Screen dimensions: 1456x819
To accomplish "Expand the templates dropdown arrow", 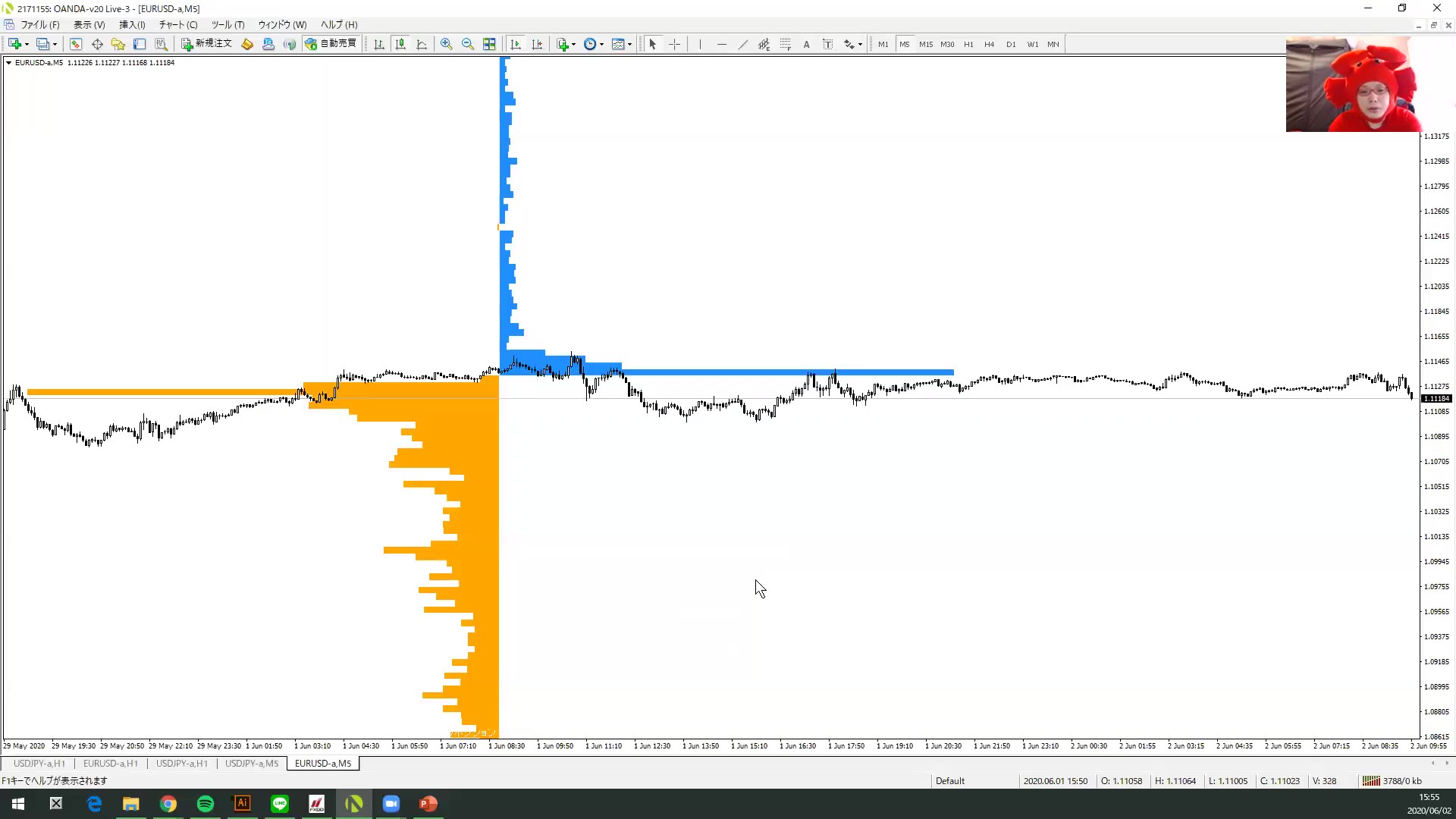I will click(629, 44).
